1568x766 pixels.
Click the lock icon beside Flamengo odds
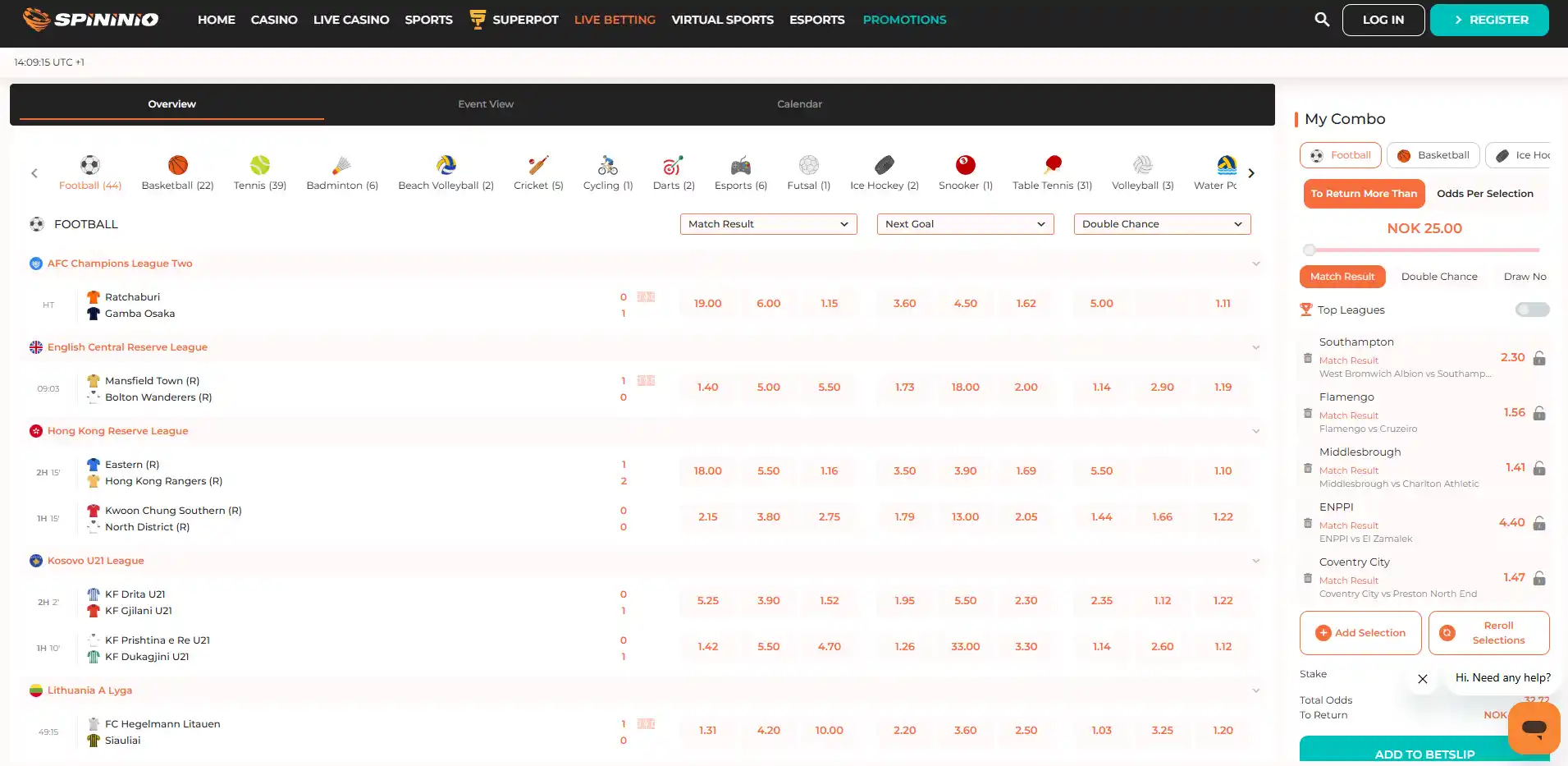coord(1539,413)
